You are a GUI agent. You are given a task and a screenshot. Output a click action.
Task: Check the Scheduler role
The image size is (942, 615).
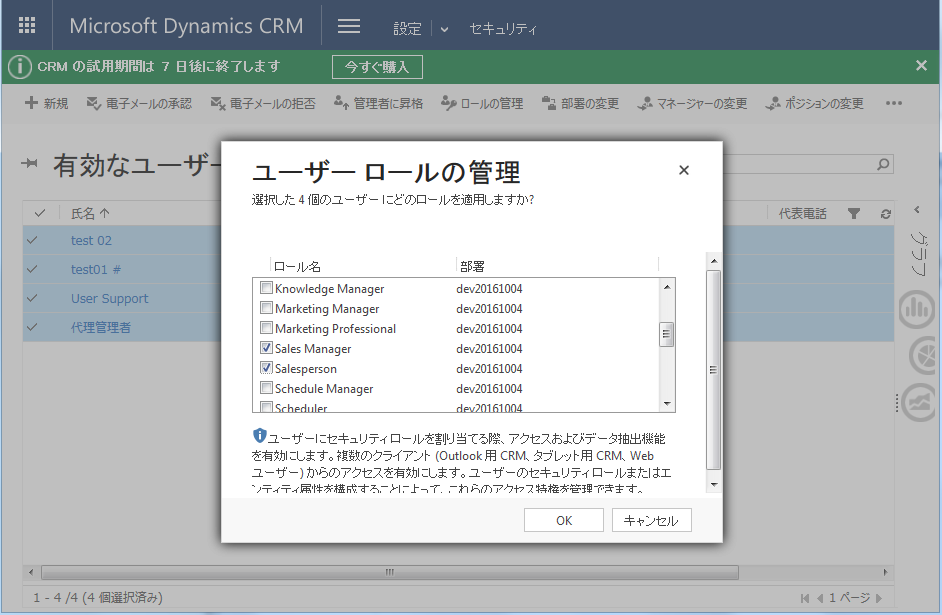(266, 407)
